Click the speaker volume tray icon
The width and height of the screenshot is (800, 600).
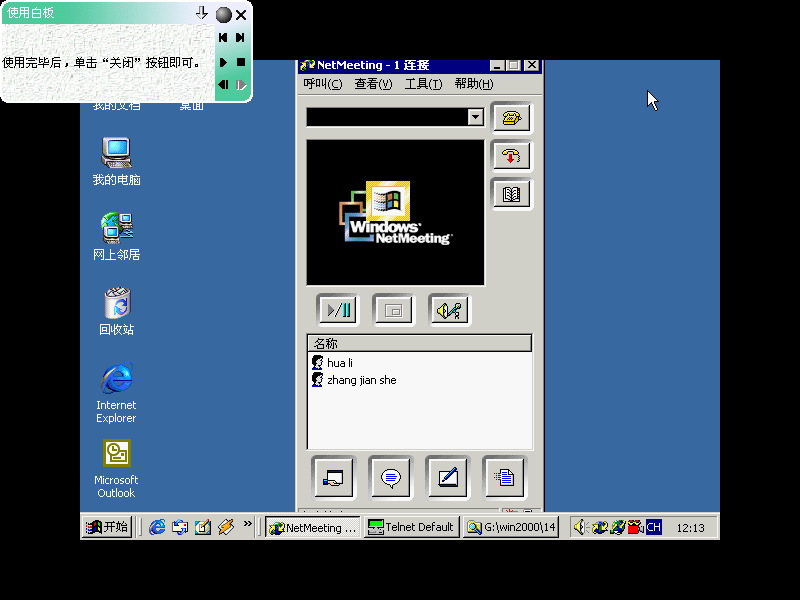pyautogui.click(x=581, y=527)
